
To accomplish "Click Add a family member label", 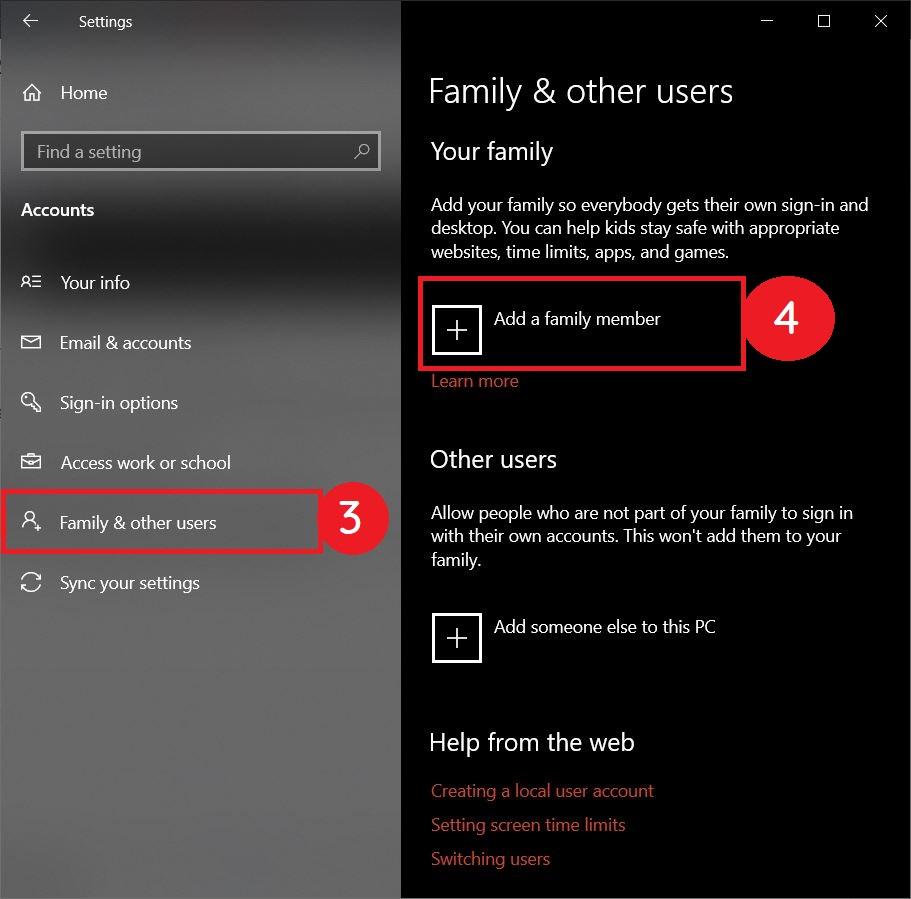I will 577,318.
